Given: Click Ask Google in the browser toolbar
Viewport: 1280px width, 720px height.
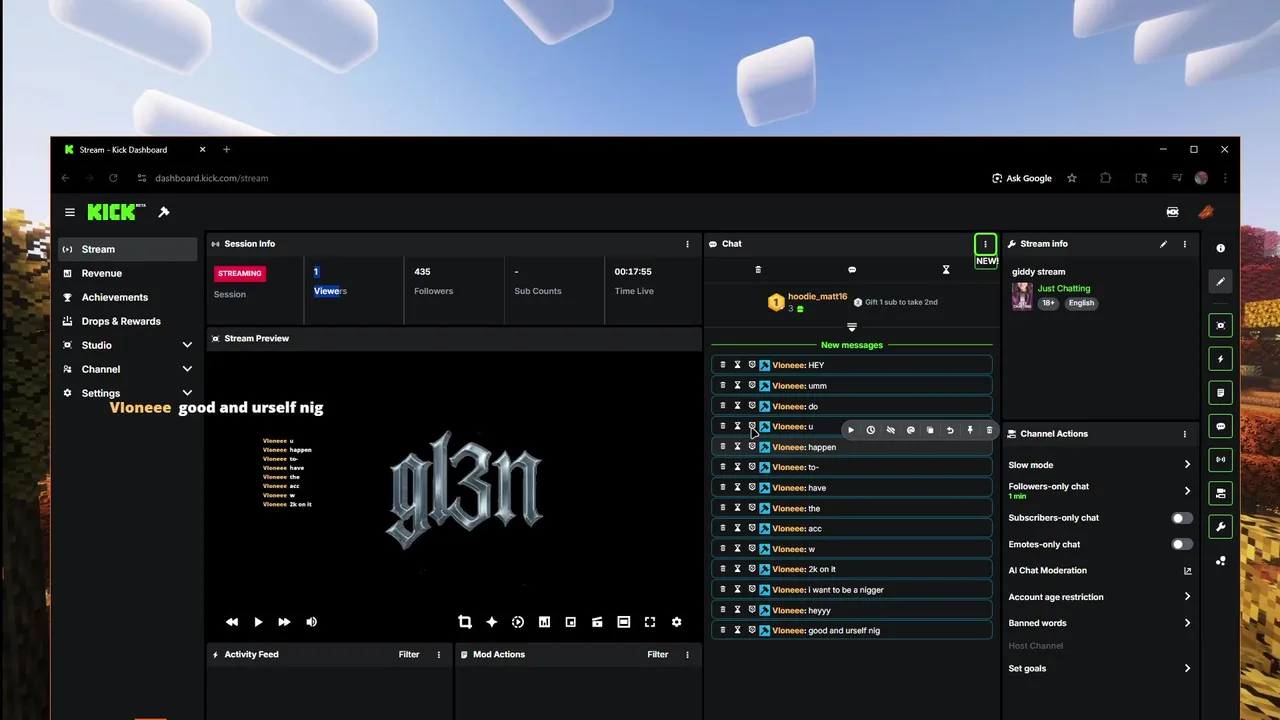Looking at the screenshot, I should pos(1022,178).
